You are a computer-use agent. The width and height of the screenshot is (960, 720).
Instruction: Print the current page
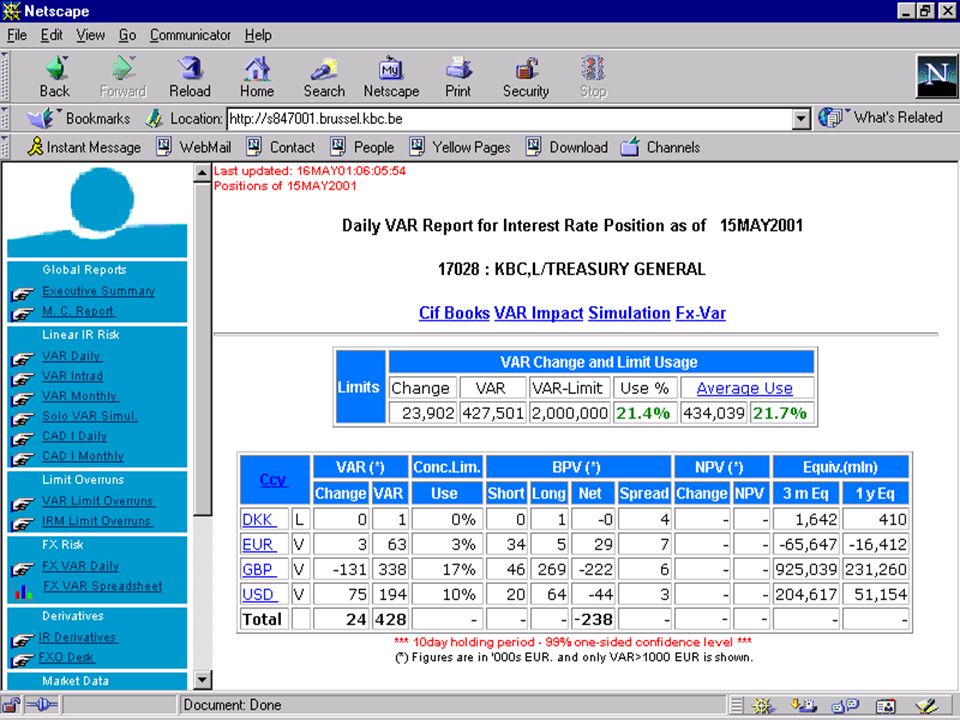pyautogui.click(x=458, y=76)
